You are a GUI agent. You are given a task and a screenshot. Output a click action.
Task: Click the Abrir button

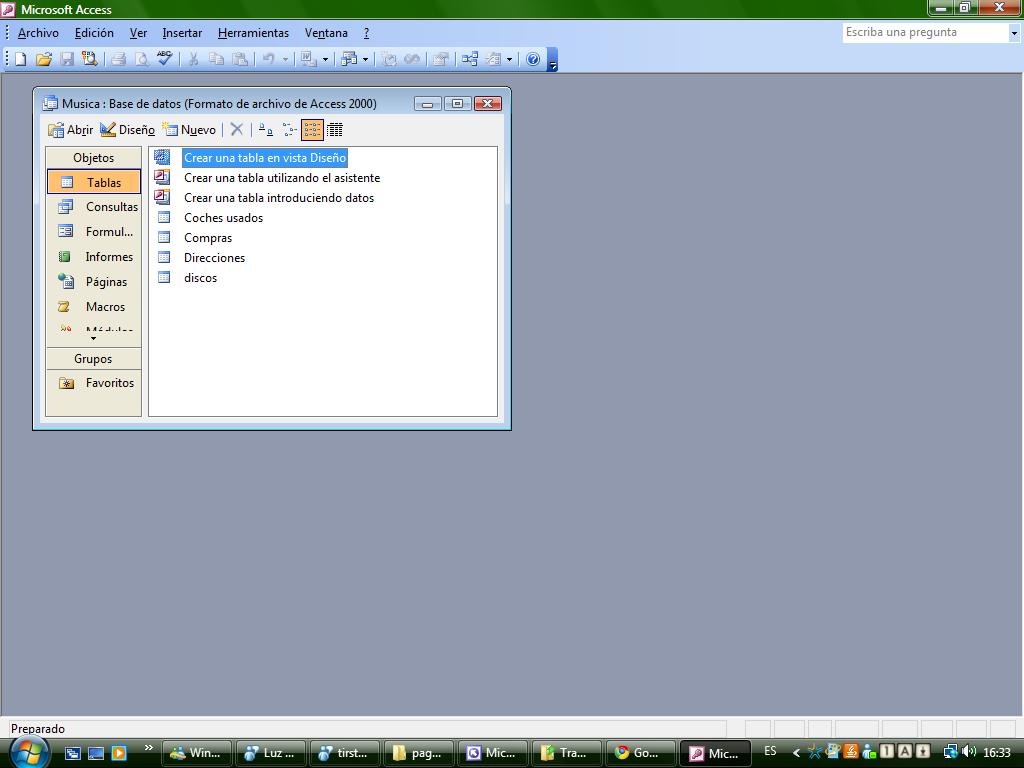click(x=71, y=129)
